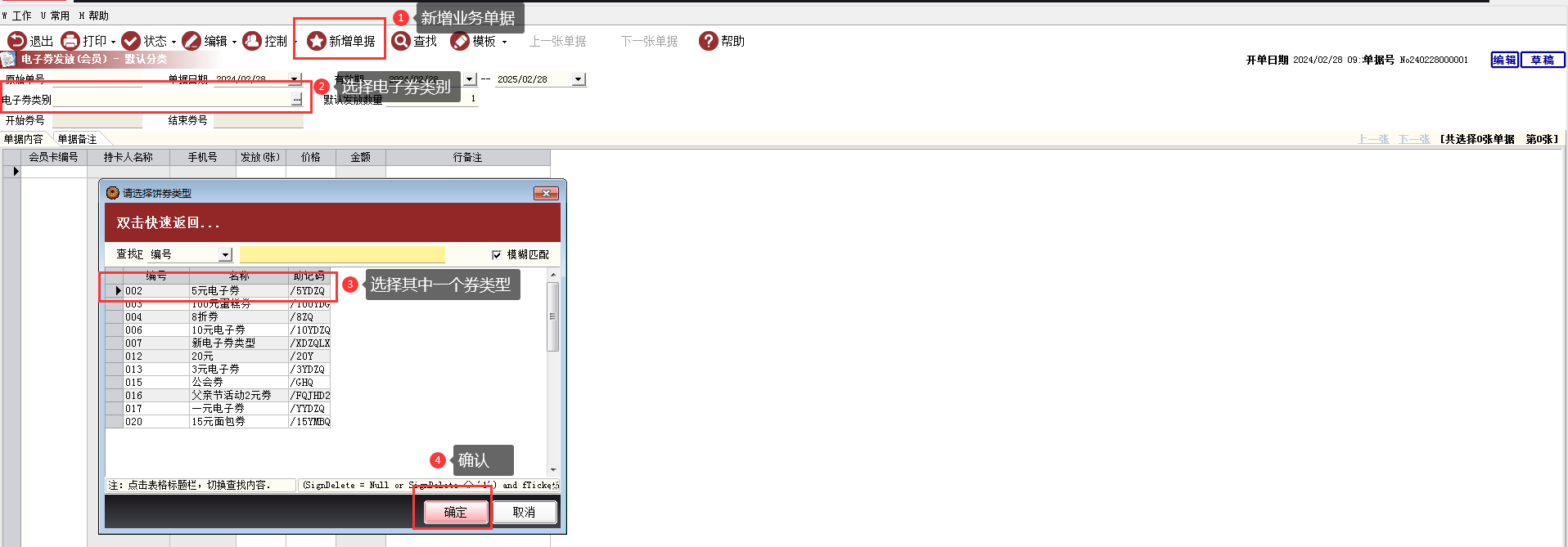
Task: Open the 帮助 menu in menu bar
Action: 93,16
